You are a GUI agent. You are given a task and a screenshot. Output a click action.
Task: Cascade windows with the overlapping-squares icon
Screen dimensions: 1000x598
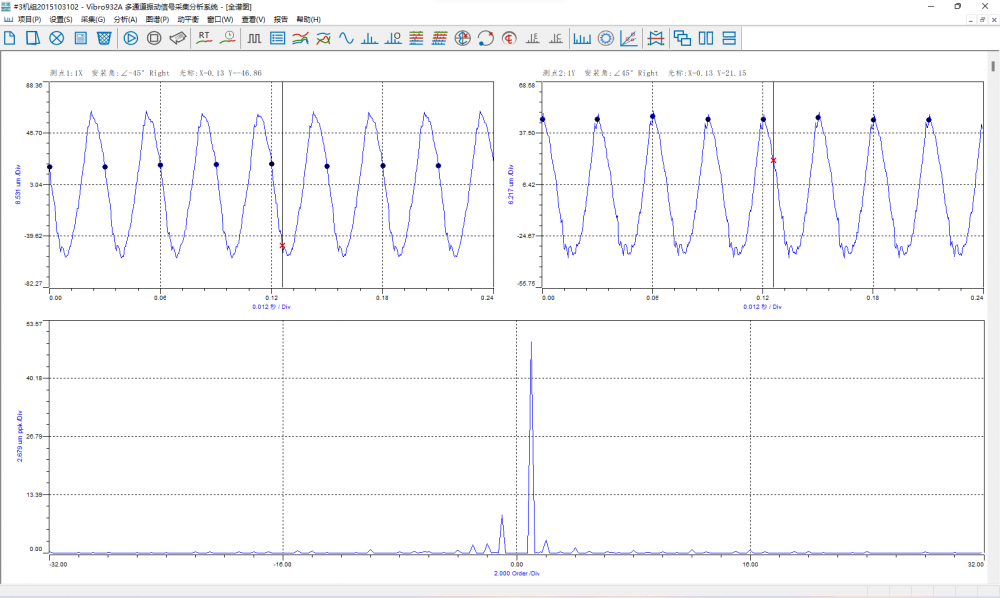(682, 38)
